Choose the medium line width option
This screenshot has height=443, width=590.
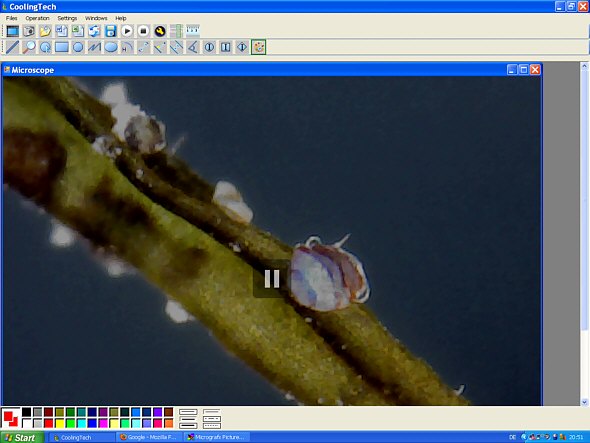(188, 419)
